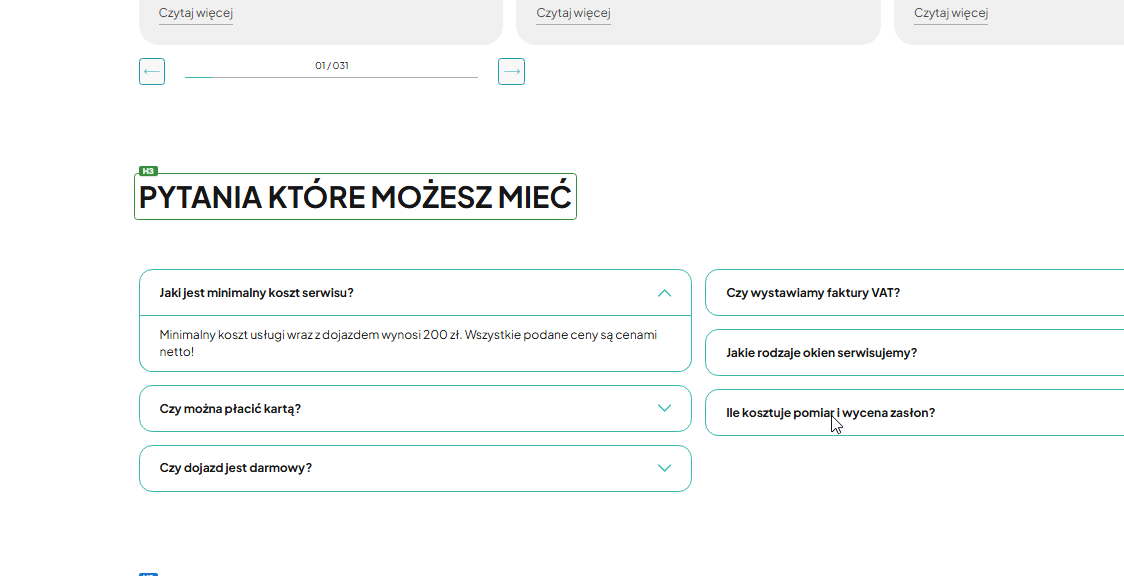Open 'Czy wystawiamy faktury VAT?' question
The width and height of the screenshot is (1124, 576).
813,293
